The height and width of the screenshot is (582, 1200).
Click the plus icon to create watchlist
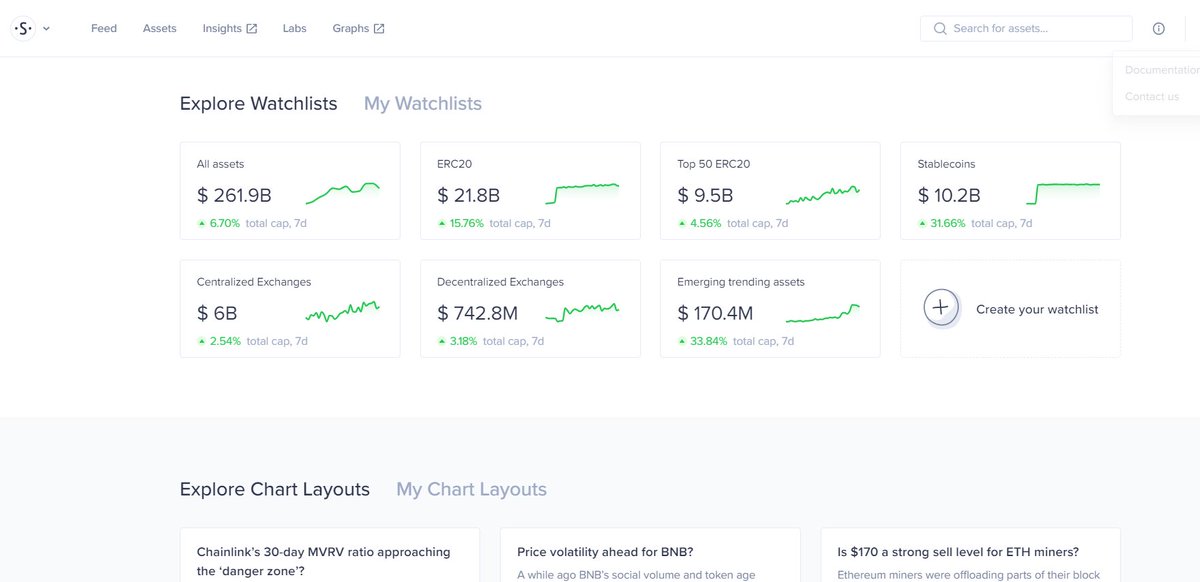pos(940,308)
